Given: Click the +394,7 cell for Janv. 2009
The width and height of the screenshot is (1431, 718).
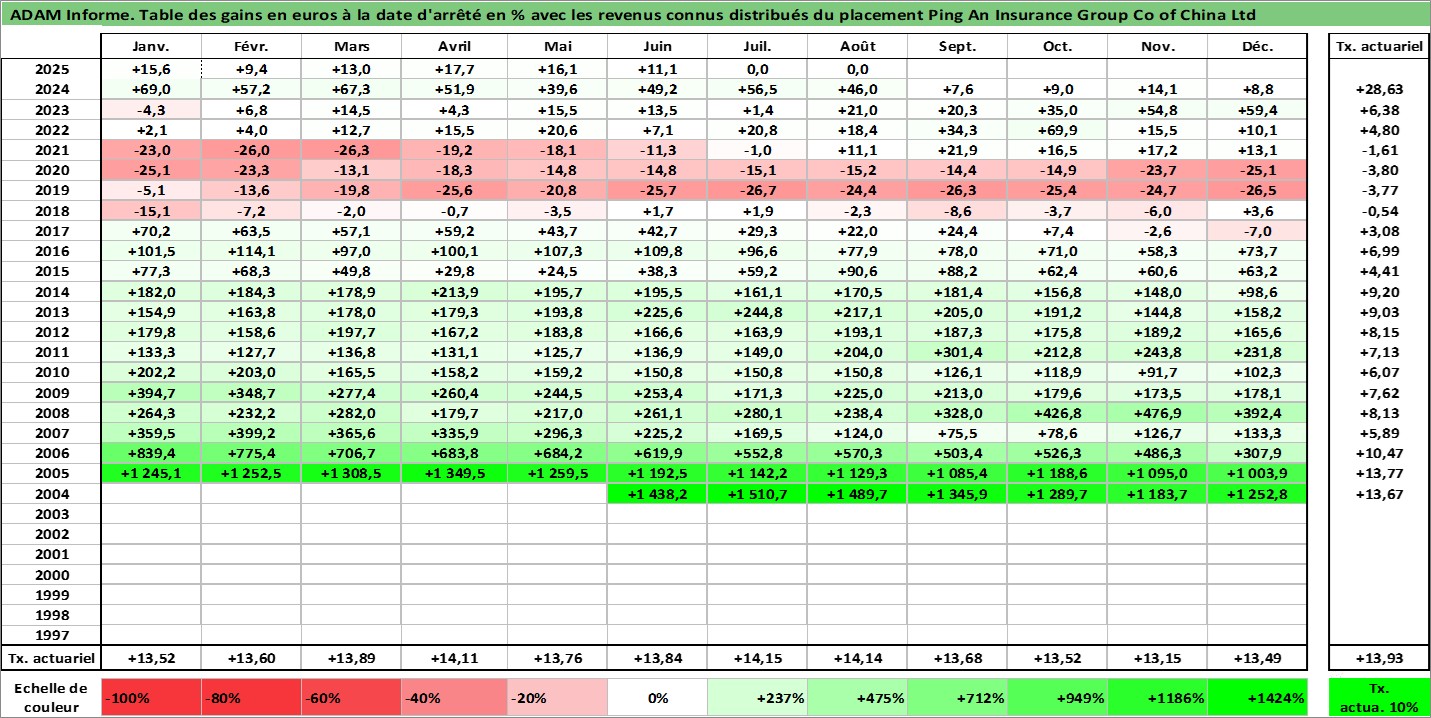Looking at the screenshot, I should click(151, 393).
